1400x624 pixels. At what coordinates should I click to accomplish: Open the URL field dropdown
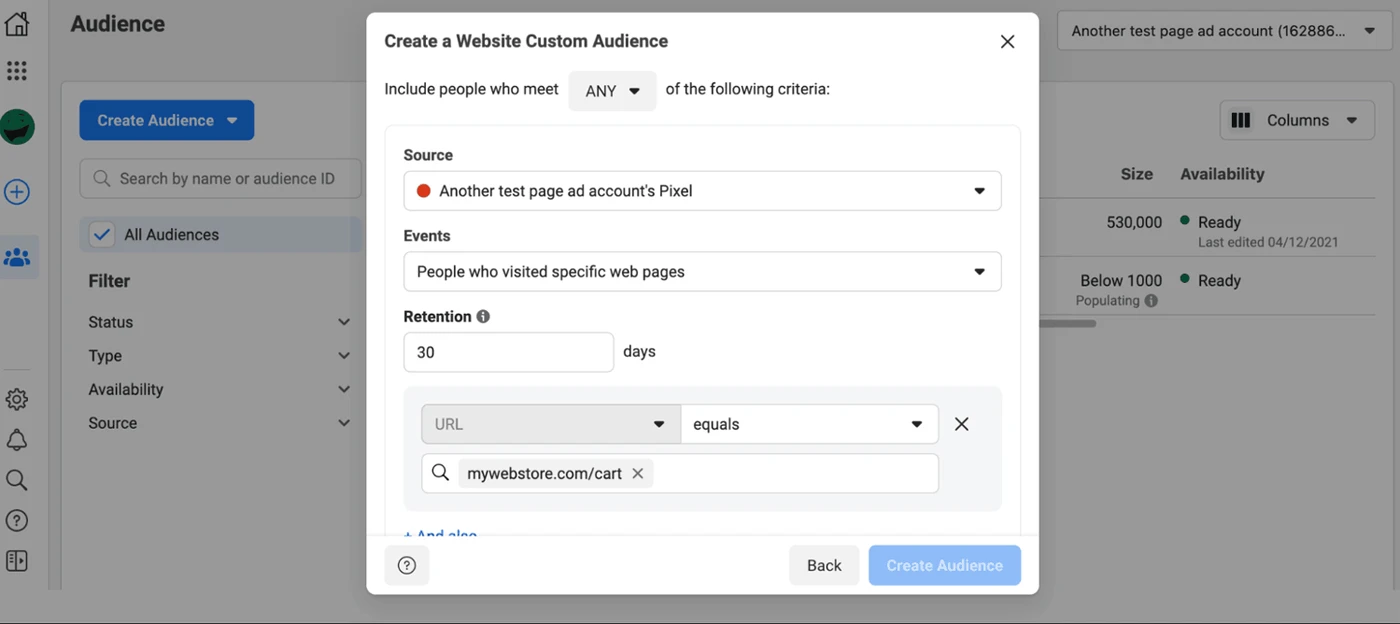(551, 424)
